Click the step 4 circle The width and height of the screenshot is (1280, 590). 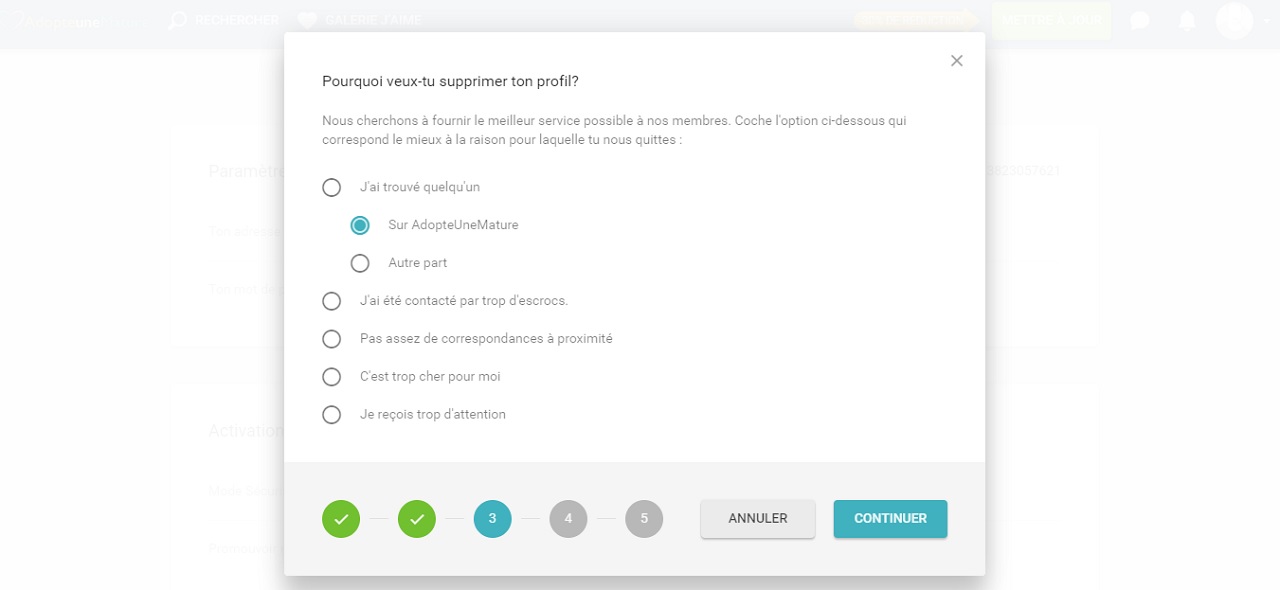pyautogui.click(x=568, y=519)
